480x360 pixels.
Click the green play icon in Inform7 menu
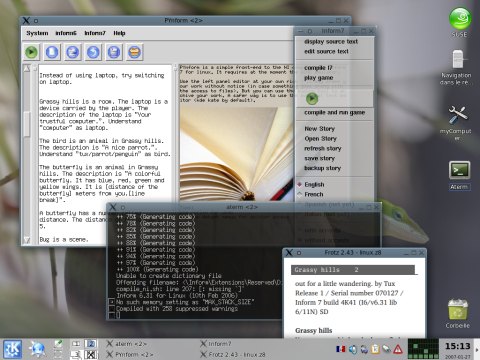coord(312,99)
